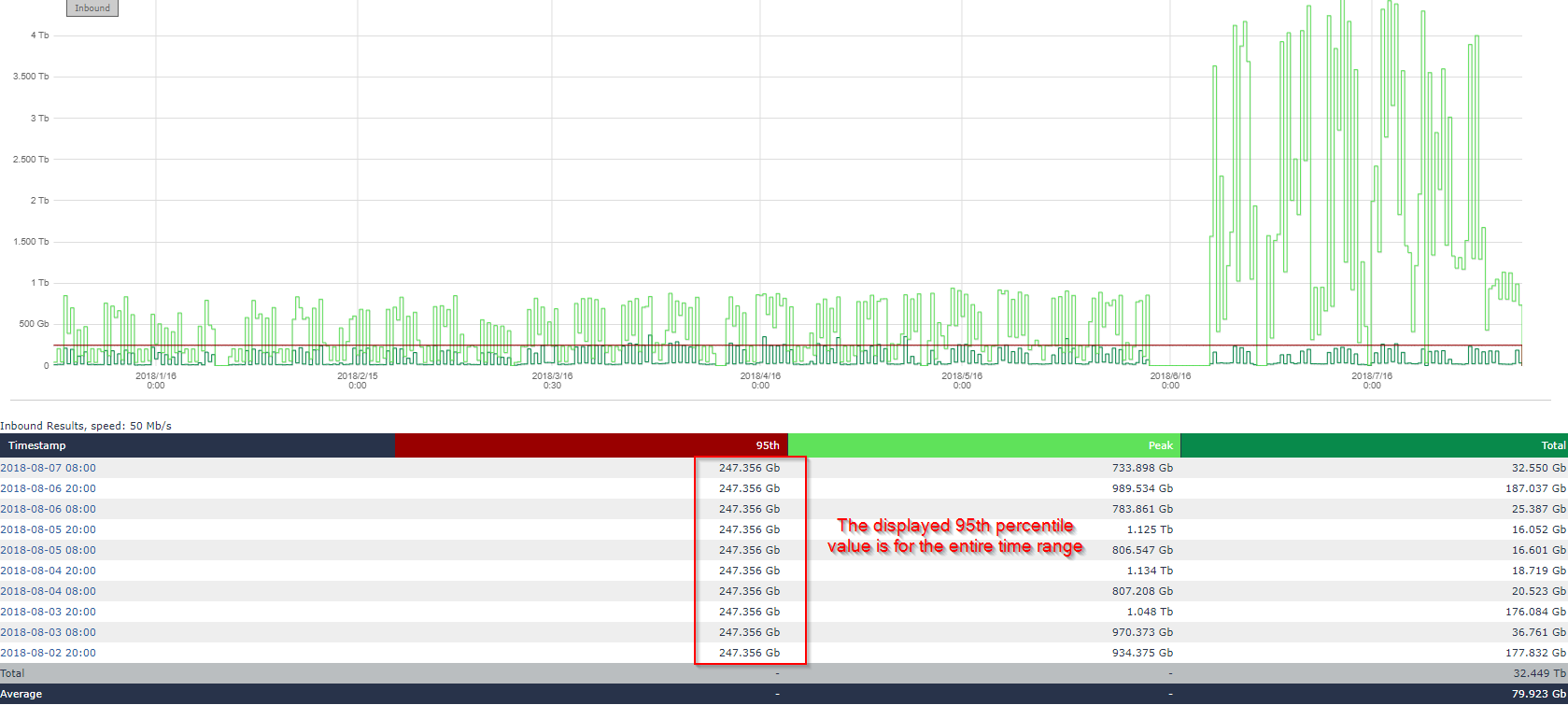
Task: Click the 2018-08-03 08:00 timestamp link
Action: pyautogui.click(x=48, y=632)
